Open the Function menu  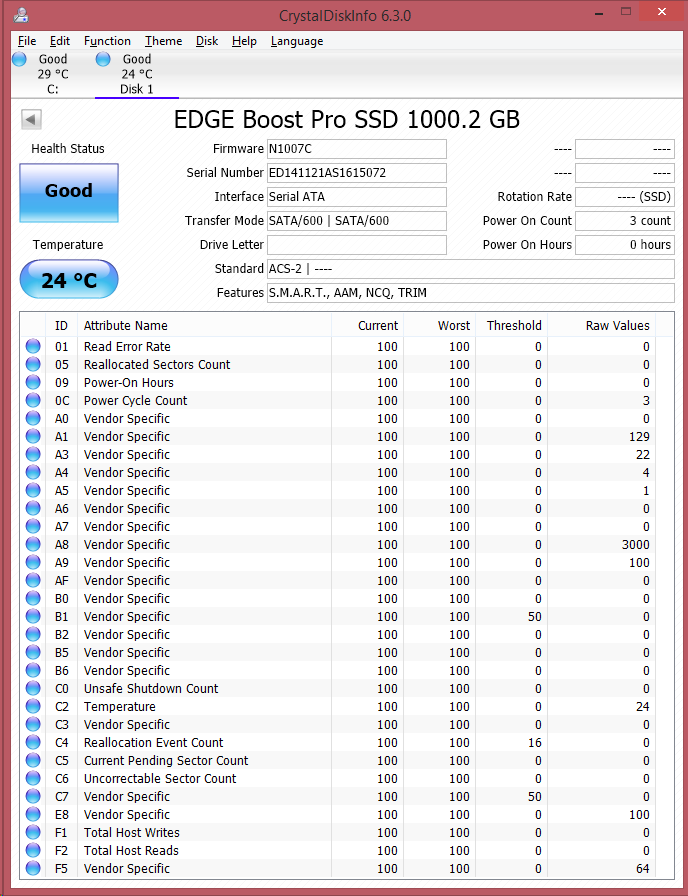tap(107, 41)
